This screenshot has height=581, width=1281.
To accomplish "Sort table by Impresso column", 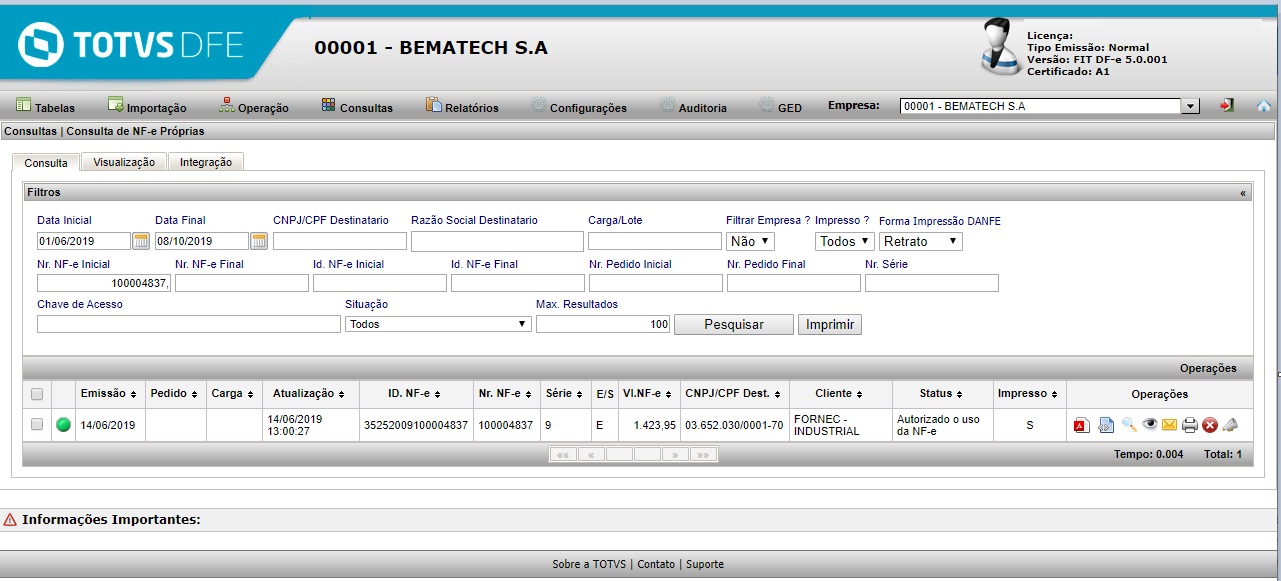I will [x=1029, y=394].
